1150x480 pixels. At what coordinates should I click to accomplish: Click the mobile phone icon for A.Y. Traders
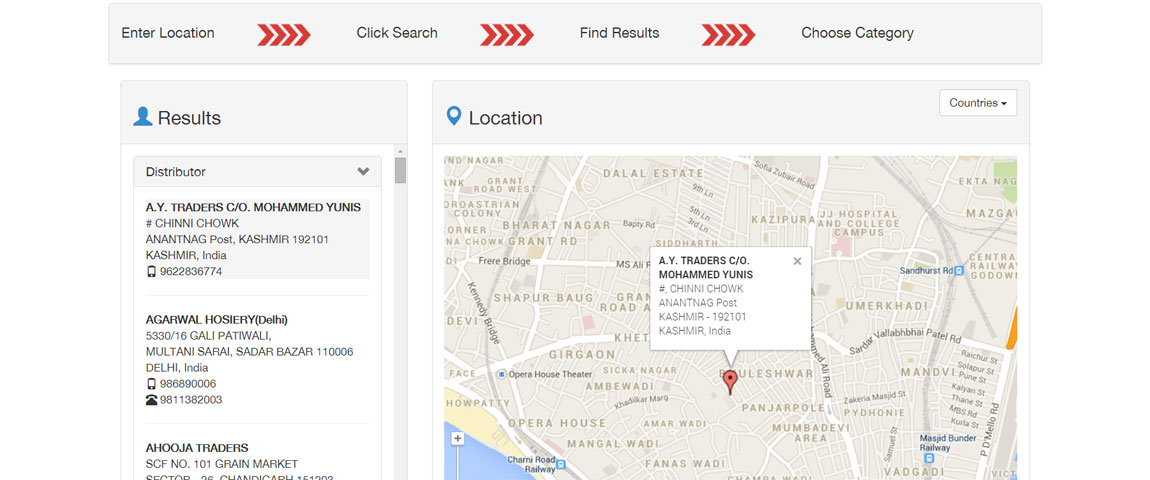point(151,272)
